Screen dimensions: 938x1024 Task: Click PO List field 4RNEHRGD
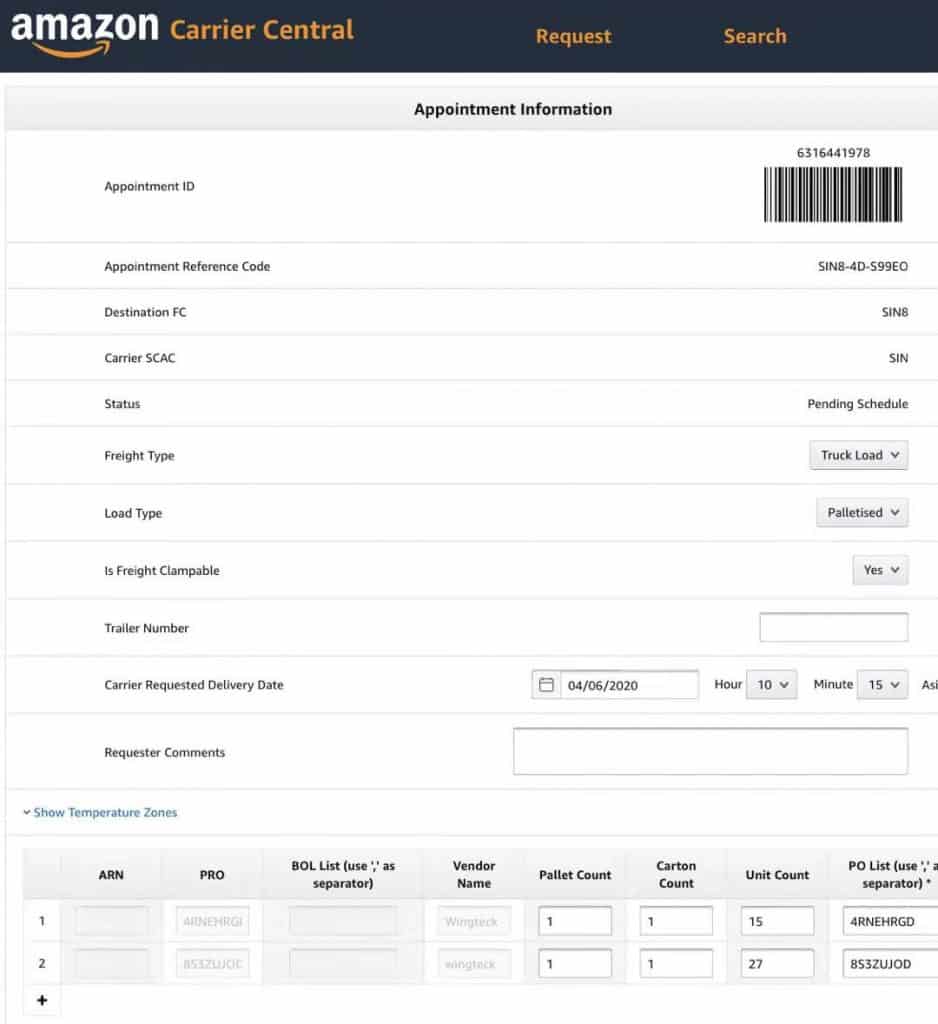890,921
